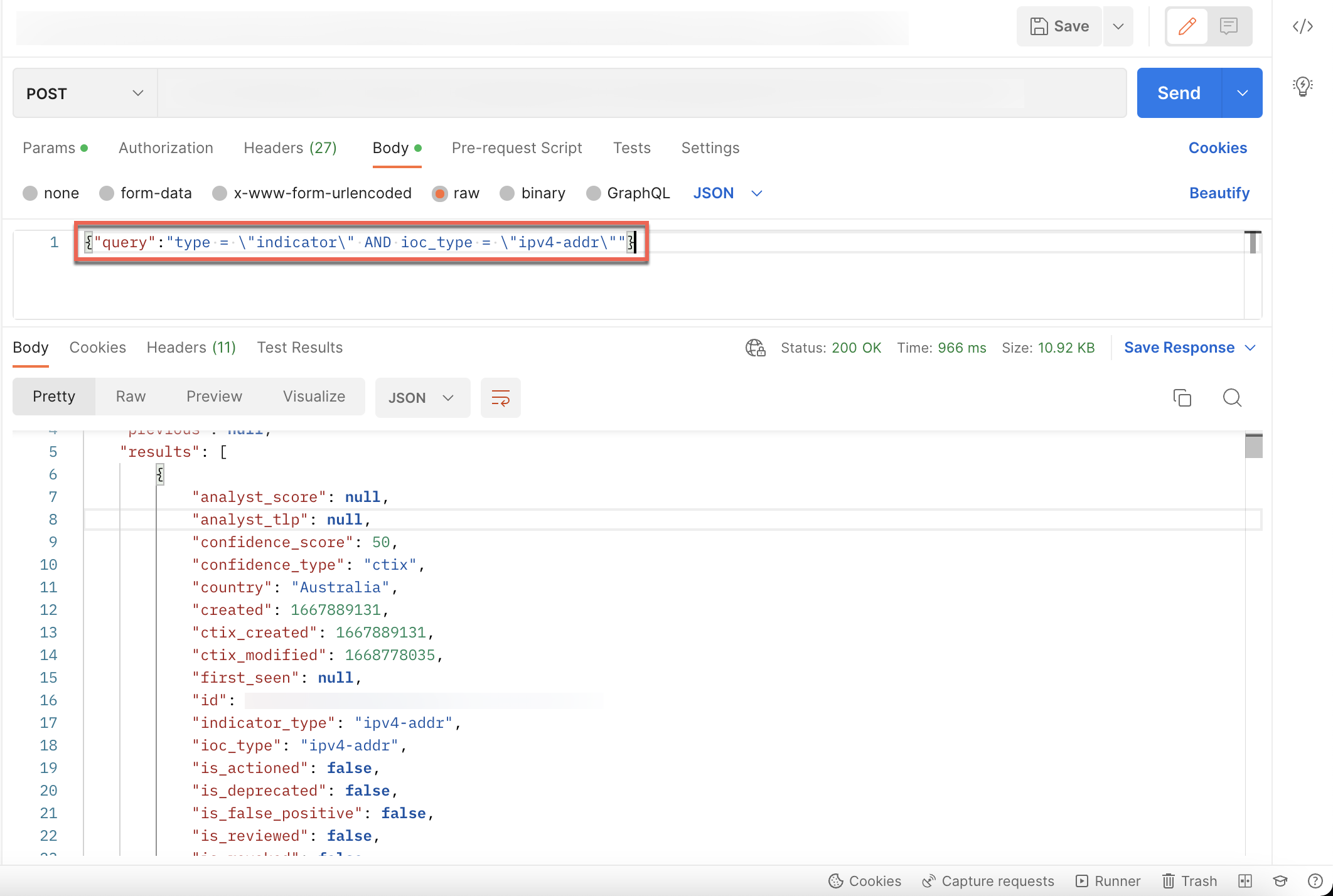The image size is (1333, 896).
Task: Click the Status 200 OK text
Action: tap(831, 348)
